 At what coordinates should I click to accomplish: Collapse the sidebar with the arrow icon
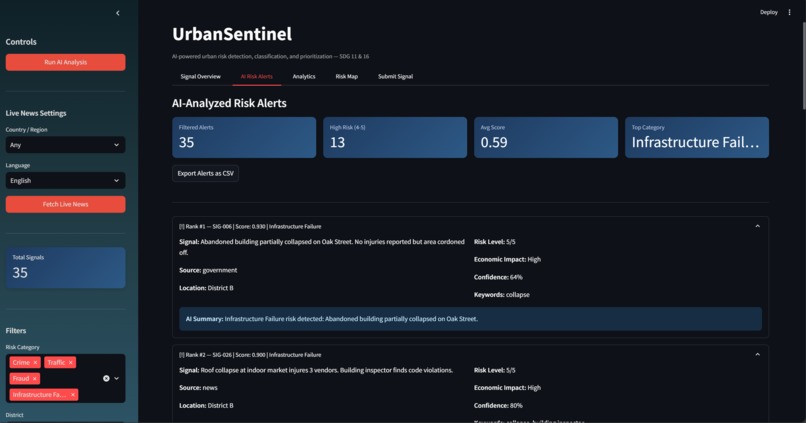click(x=118, y=13)
